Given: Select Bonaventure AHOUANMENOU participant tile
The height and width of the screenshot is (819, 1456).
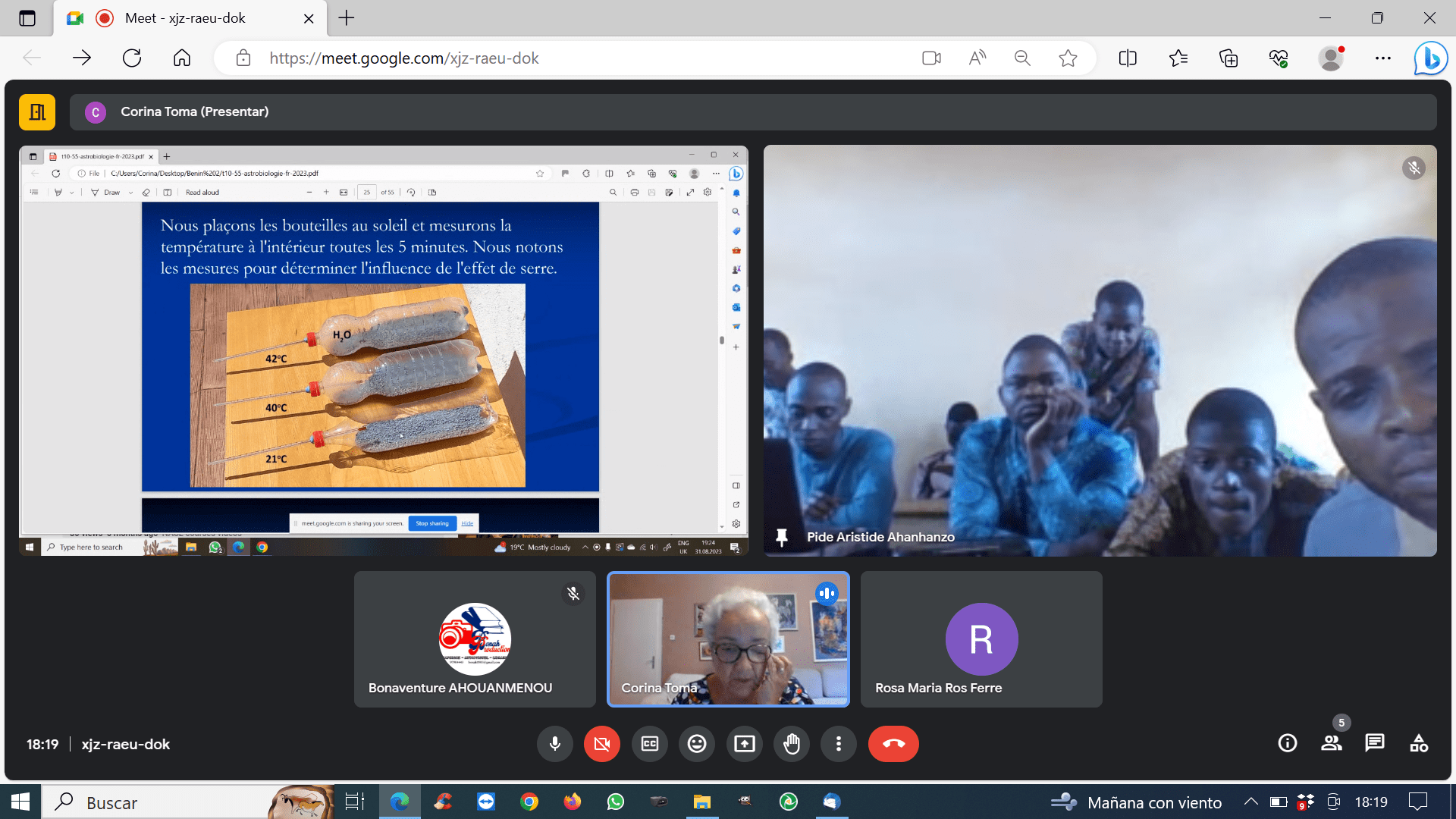Looking at the screenshot, I should 475,639.
